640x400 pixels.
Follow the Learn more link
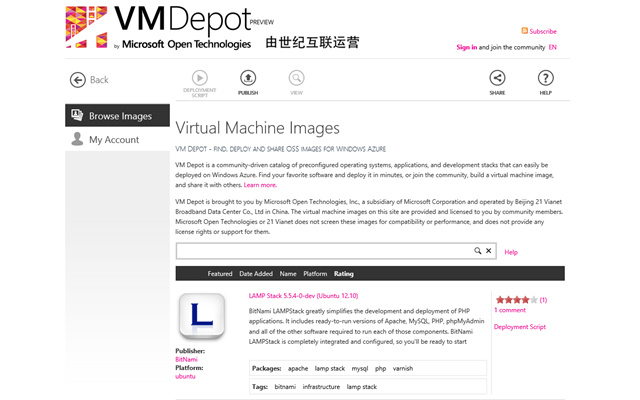(x=260, y=185)
